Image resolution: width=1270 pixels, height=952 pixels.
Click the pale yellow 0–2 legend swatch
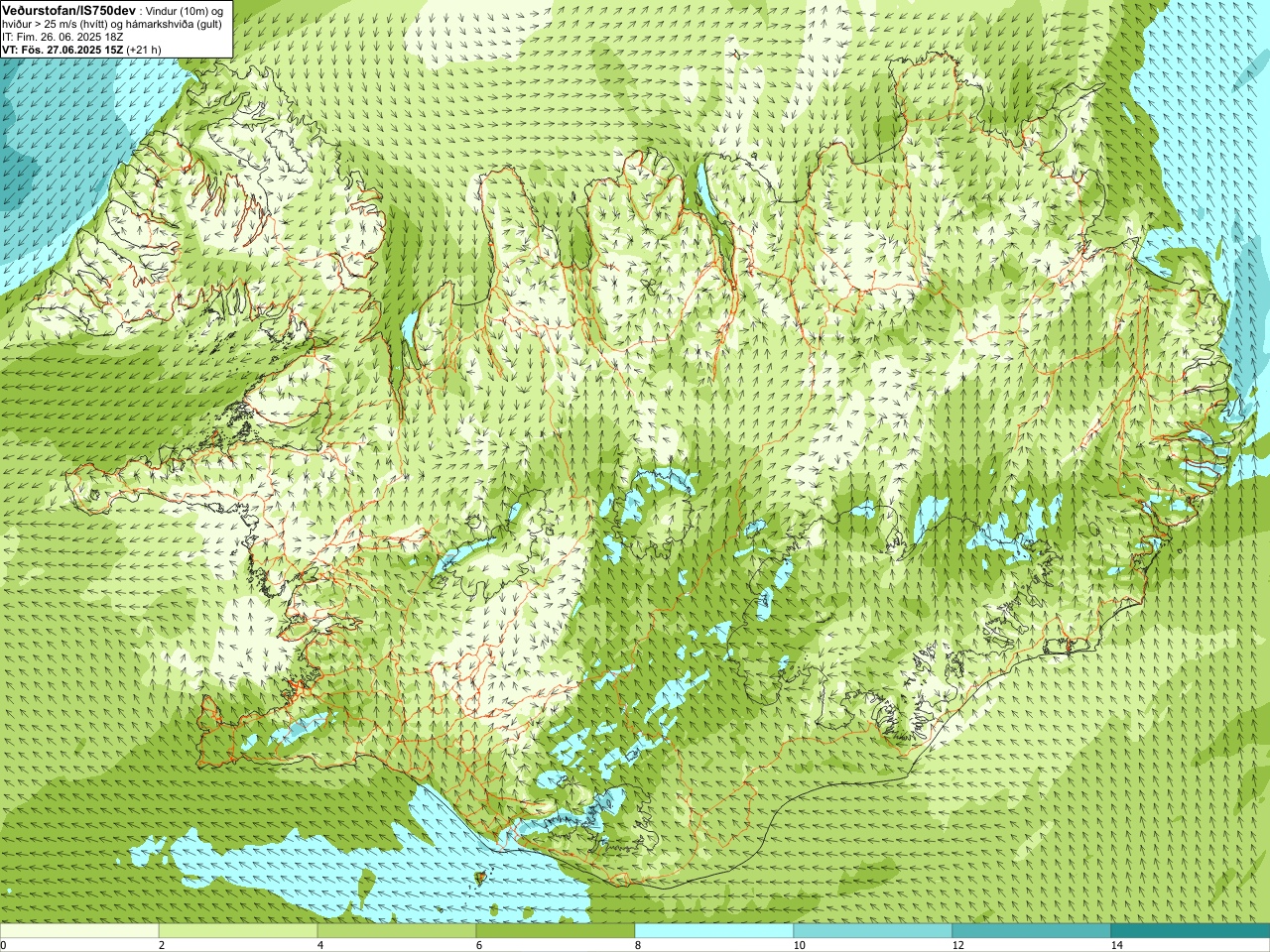pos(79,931)
